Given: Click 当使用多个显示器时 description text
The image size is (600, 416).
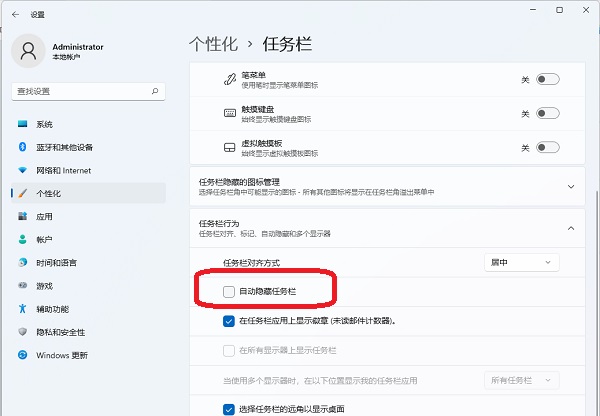Looking at the screenshot, I should [x=320, y=381].
